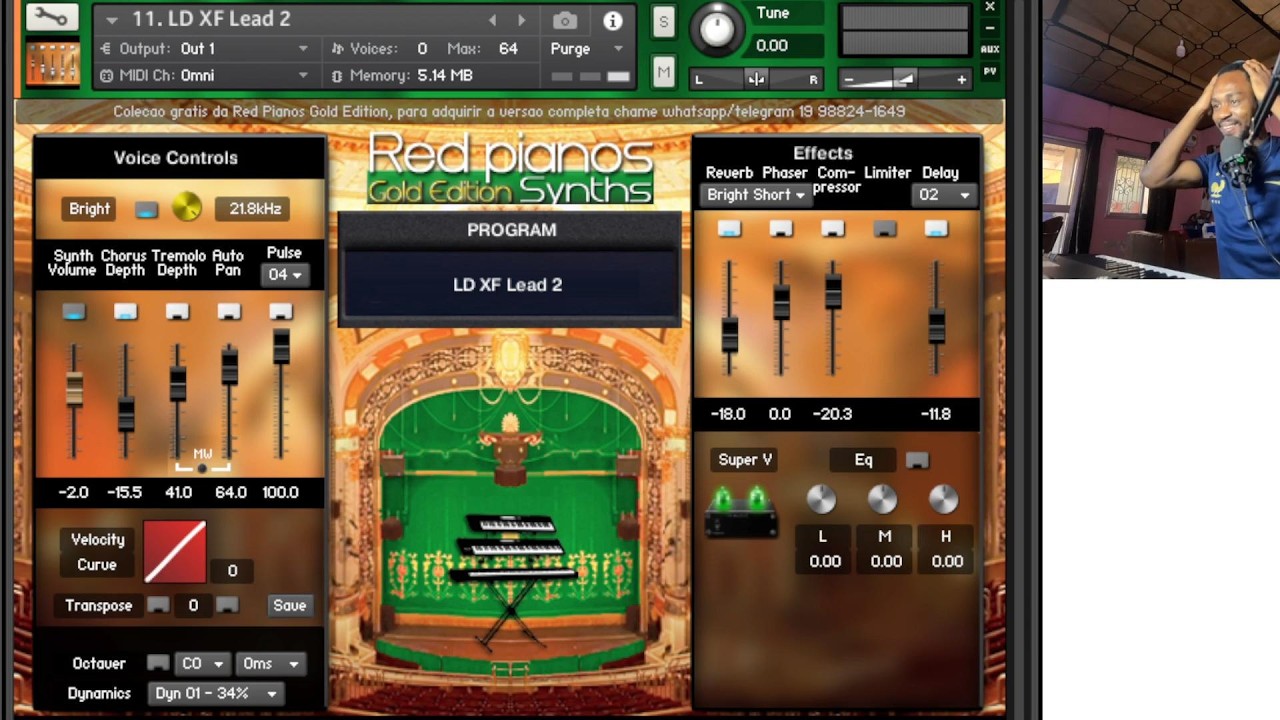Turn the M mid EQ knob
1280x720 pixels.
click(x=882, y=499)
